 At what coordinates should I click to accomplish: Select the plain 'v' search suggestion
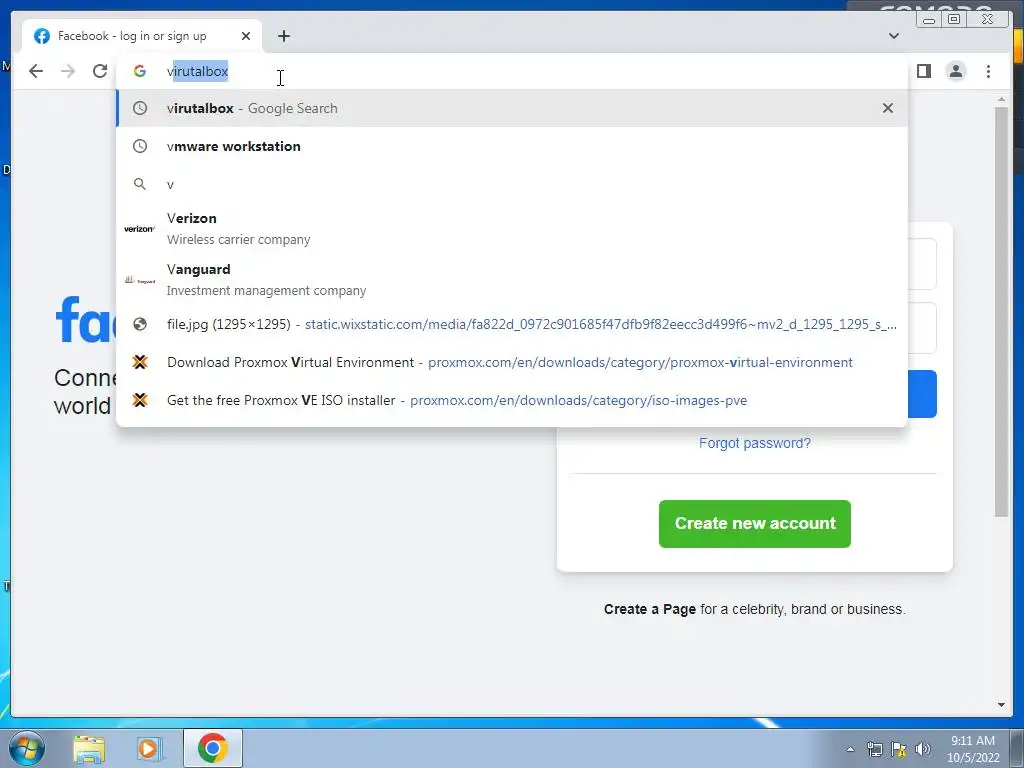(512, 184)
